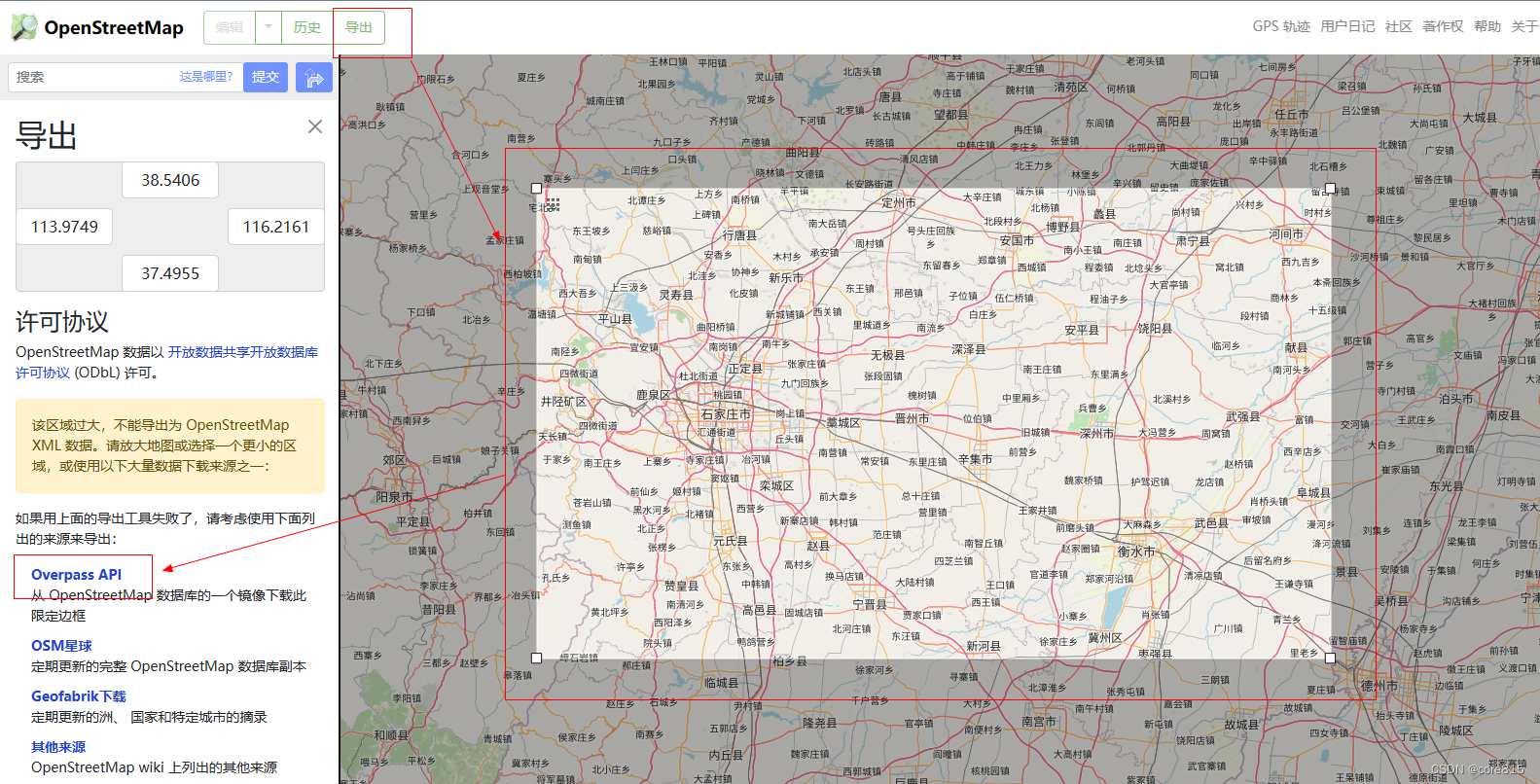Image resolution: width=1540 pixels, height=784 pixels.
Task: Edit the north latitude field 38.5406
Action: tap(170, 180)
